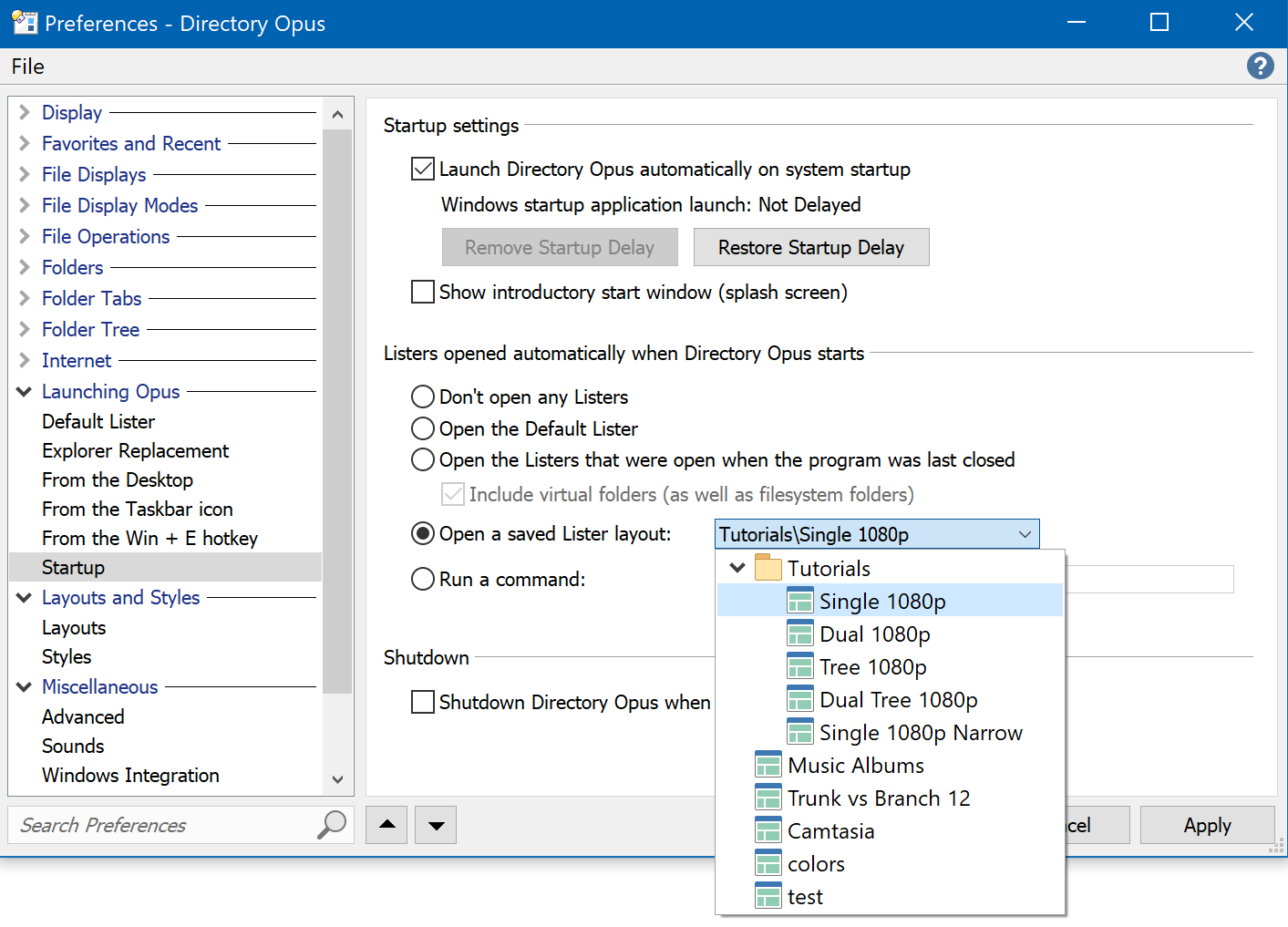
Task: Click the category list scrollbar down arrow
Action: [x=337, y=779]
